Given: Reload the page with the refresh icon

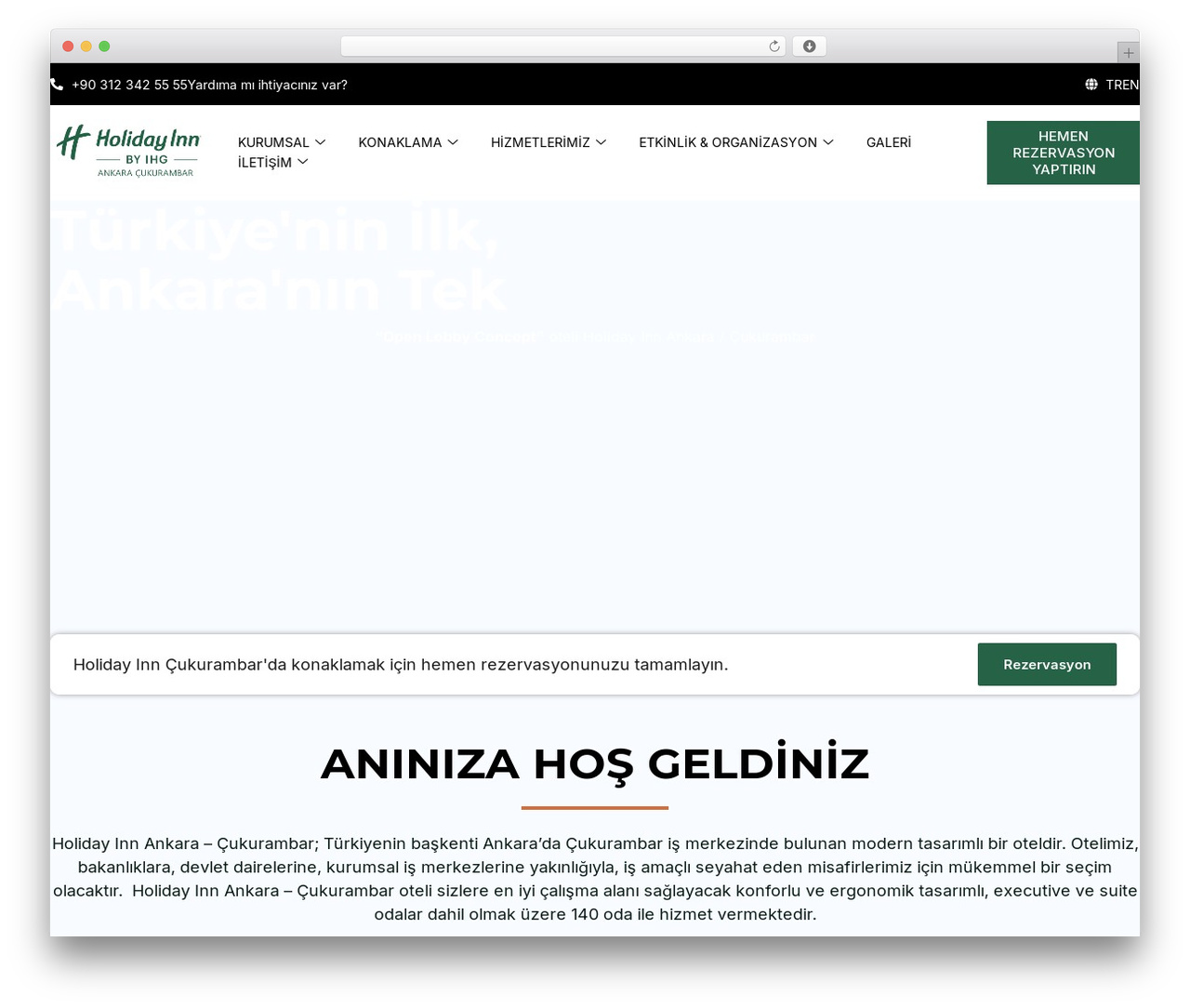Looking at the screenshot, I should (774, 46).
